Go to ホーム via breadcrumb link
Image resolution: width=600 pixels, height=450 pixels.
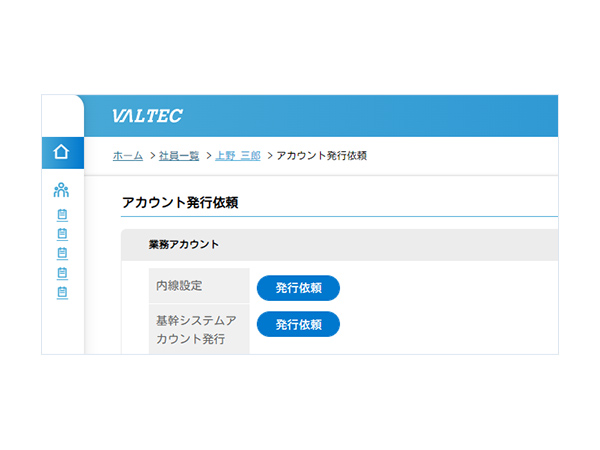coord(128,156)
